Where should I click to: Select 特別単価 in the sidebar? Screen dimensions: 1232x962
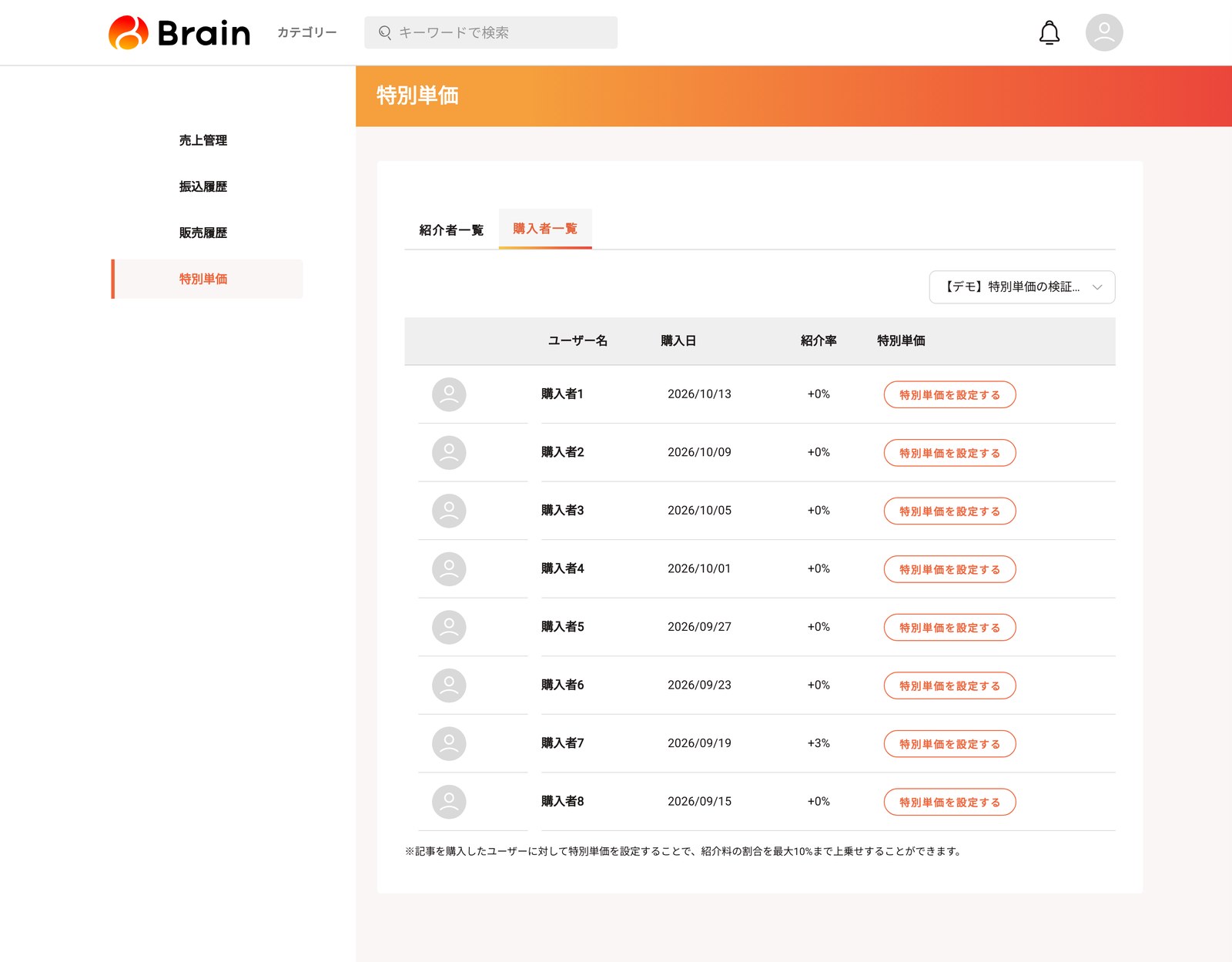[x=207, y=279]
